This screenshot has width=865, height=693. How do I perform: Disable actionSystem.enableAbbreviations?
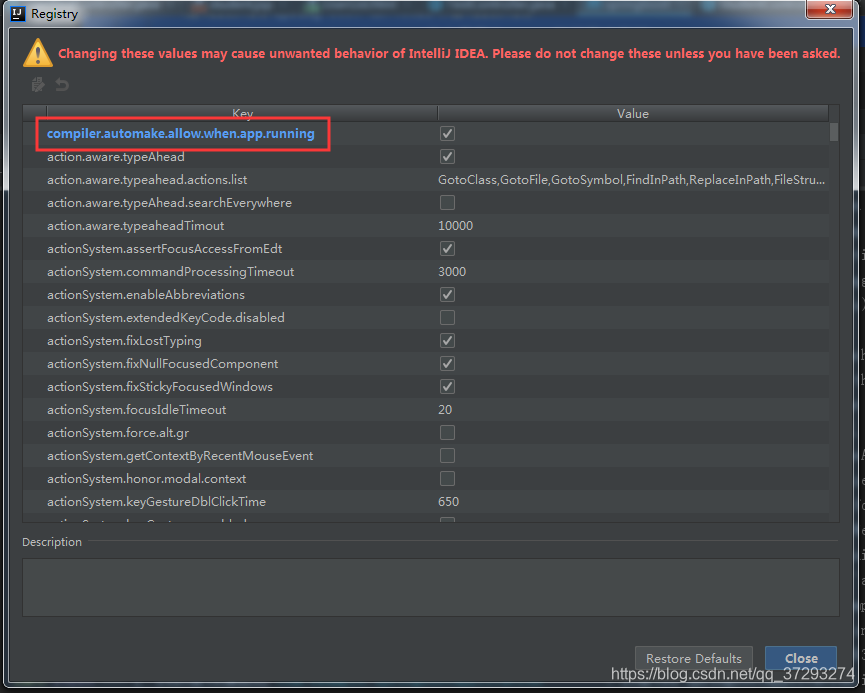(x=446, y=294)
